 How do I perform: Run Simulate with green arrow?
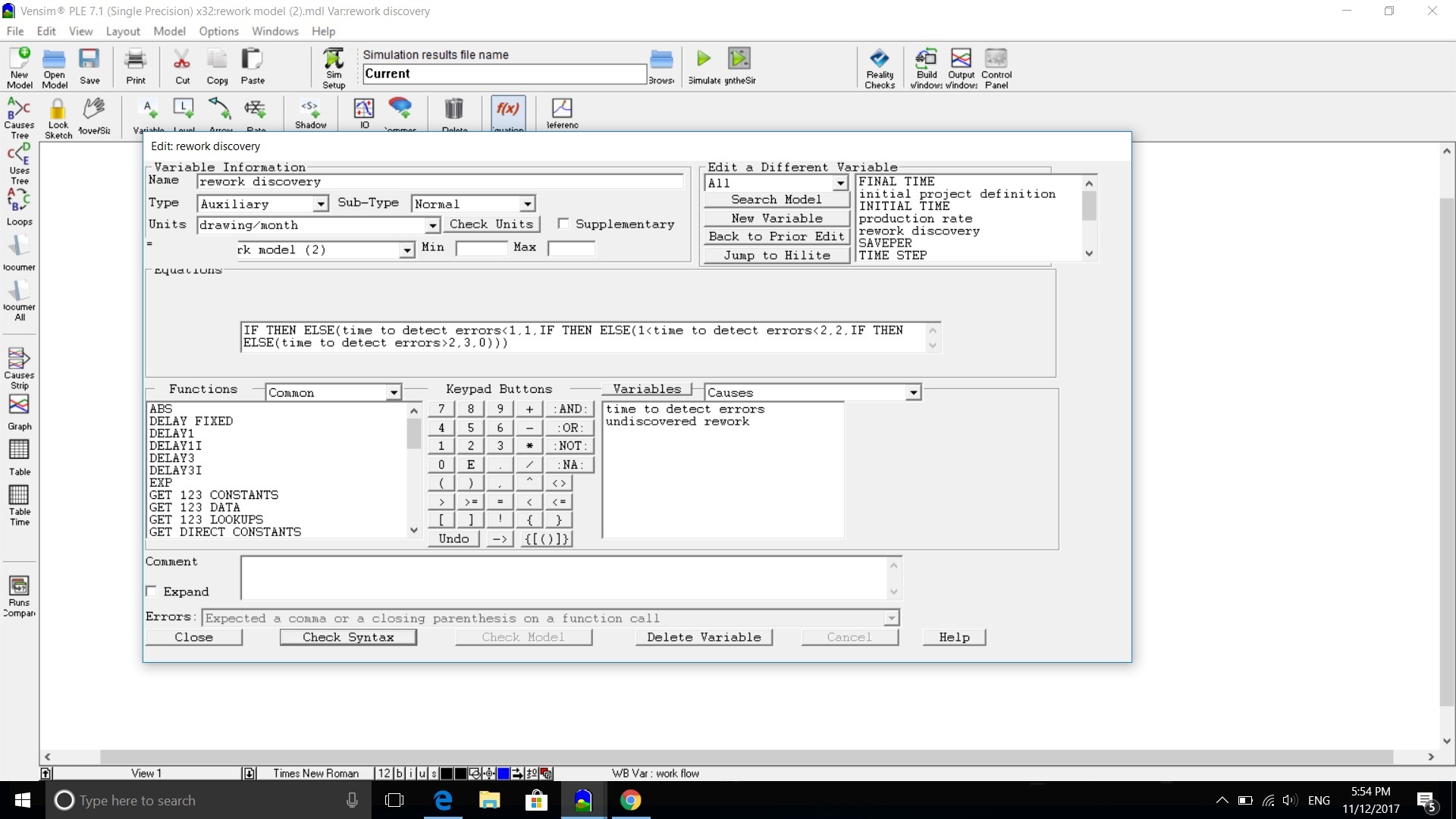[x=704, y=67]
